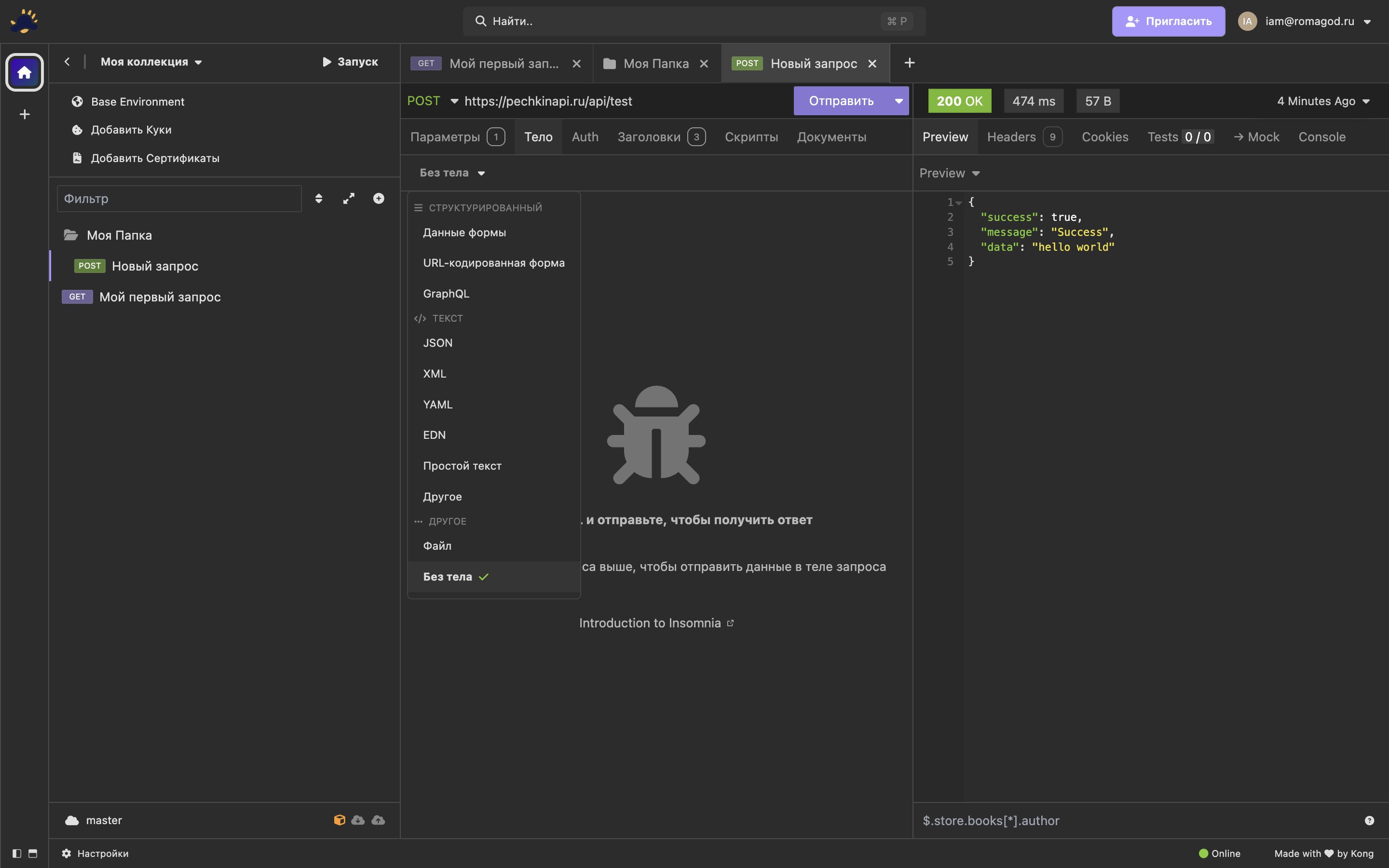Open 'Моя Папка' folder in the sidebar tree
This screenshot has height=868, width=1389.
pyautogui.click(x=120, y=235)
